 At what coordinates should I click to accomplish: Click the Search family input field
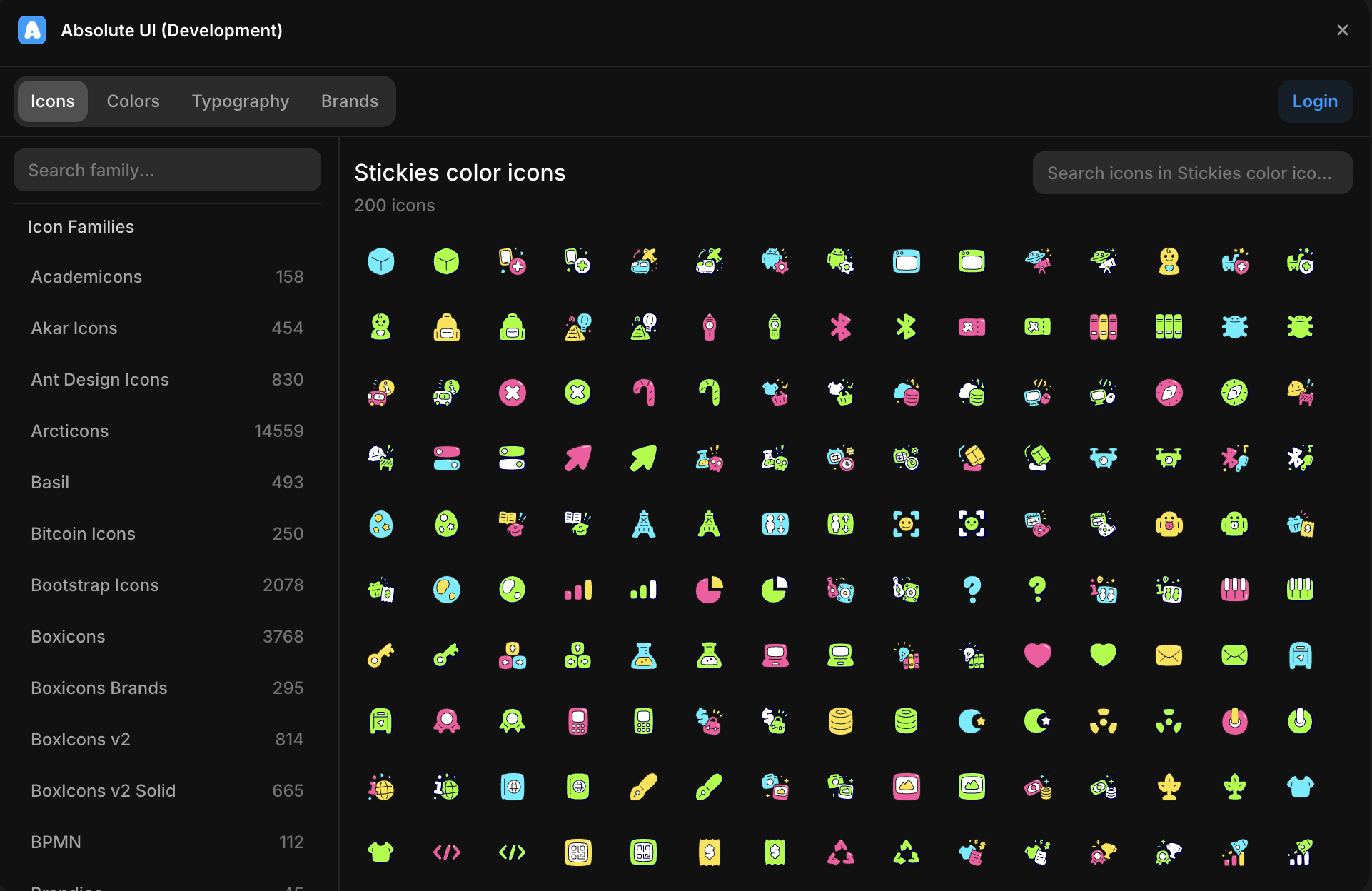click(167, 170)
